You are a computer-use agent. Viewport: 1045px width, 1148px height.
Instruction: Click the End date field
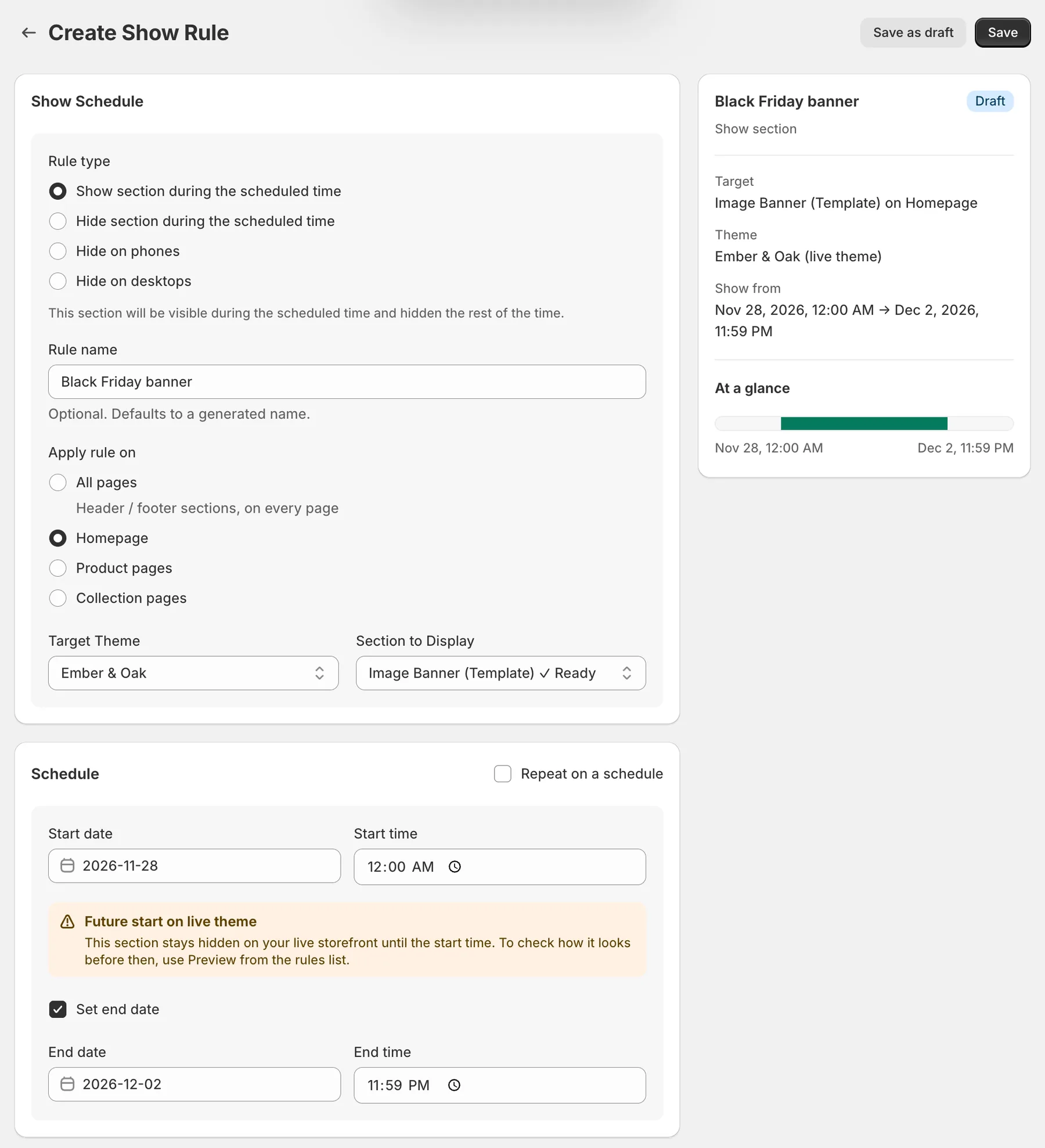(194, 1084)
